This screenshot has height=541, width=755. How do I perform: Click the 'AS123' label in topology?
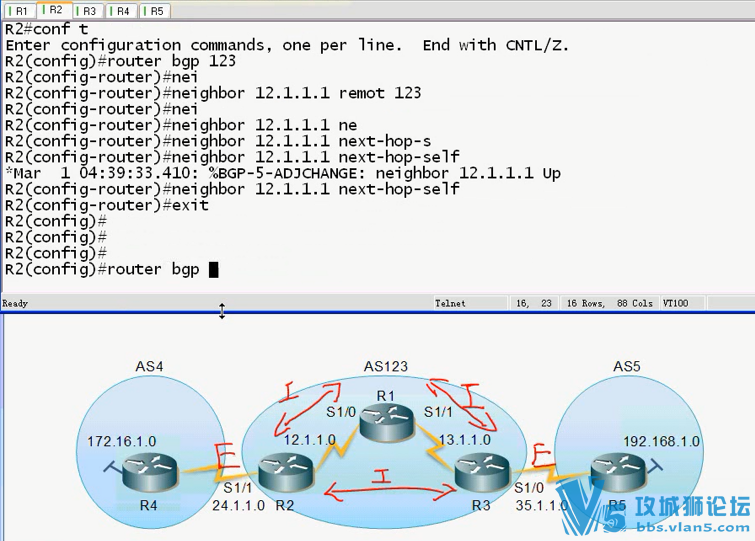coord(386,366)
